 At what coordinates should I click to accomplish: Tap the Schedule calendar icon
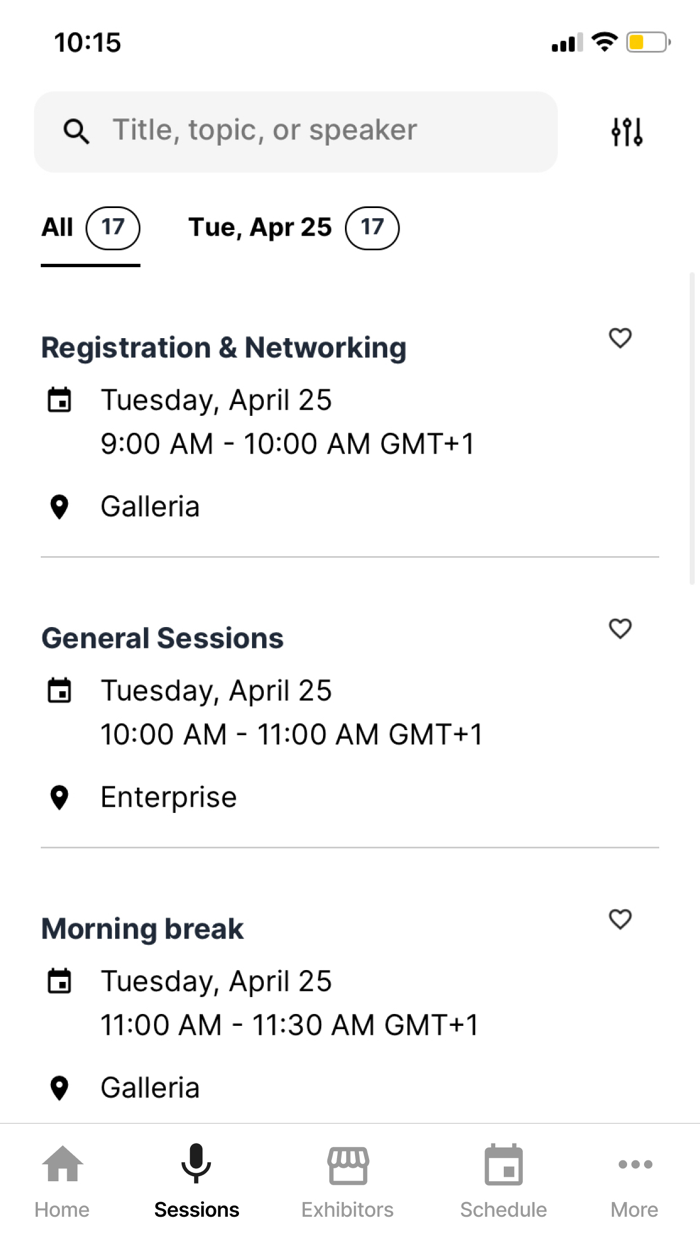click(x=503, y=1165)
